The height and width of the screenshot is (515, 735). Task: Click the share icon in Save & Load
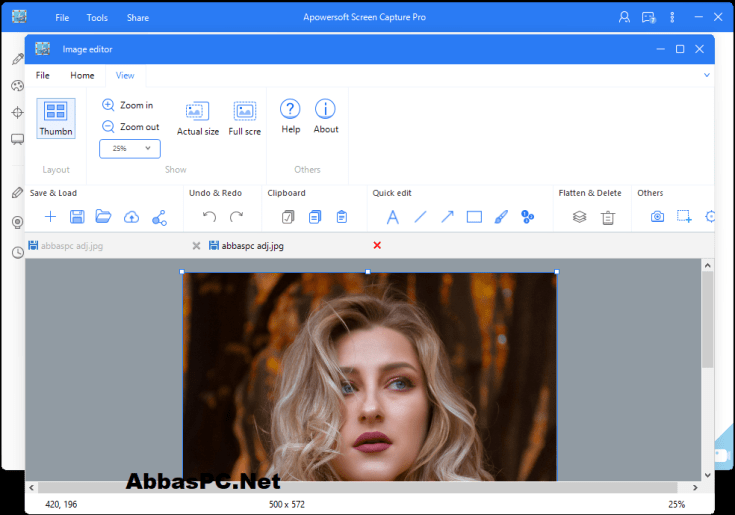[x=159, y=217]
